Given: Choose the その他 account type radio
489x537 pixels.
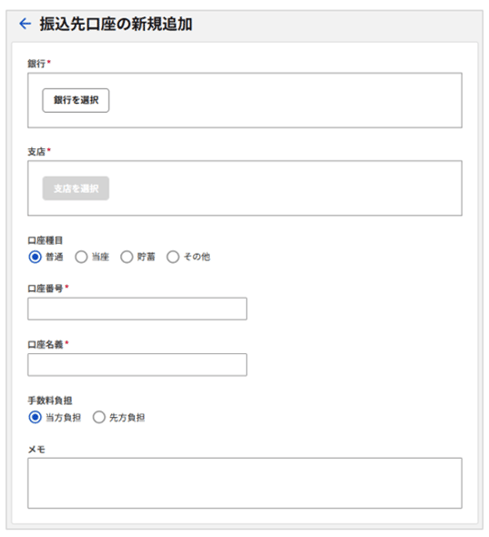Looking at the screenshot, I should [173, 257].
